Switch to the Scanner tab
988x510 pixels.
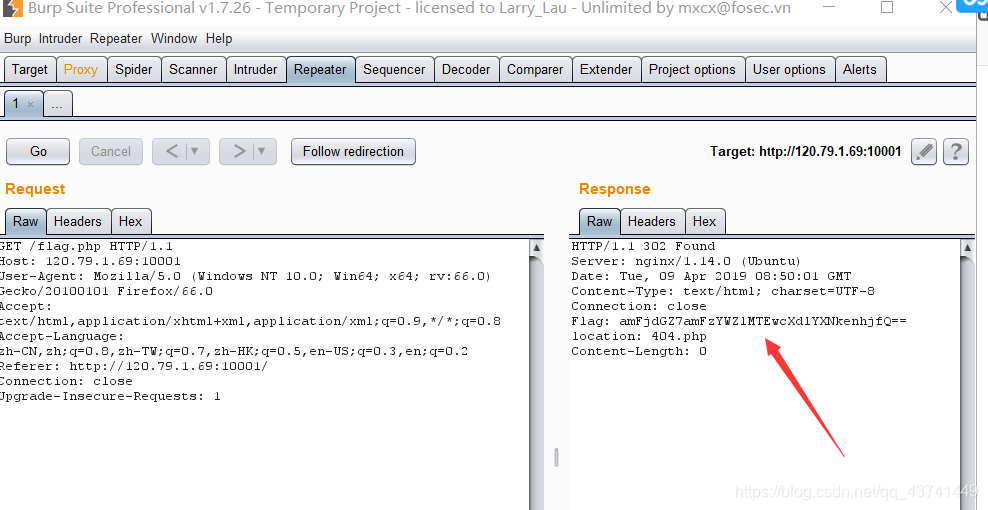[193, 69]
